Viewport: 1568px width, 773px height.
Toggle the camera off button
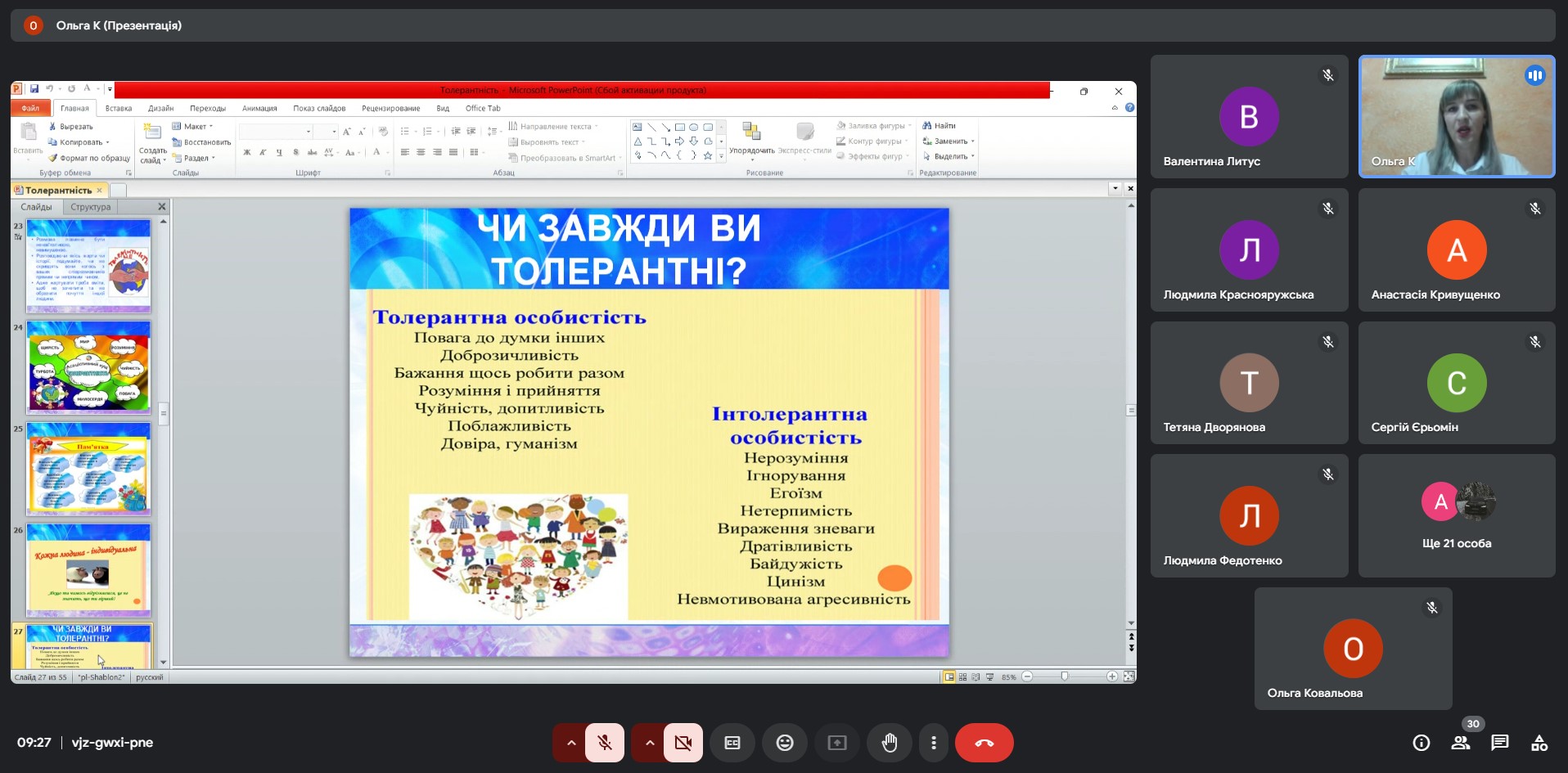point(683,743)
